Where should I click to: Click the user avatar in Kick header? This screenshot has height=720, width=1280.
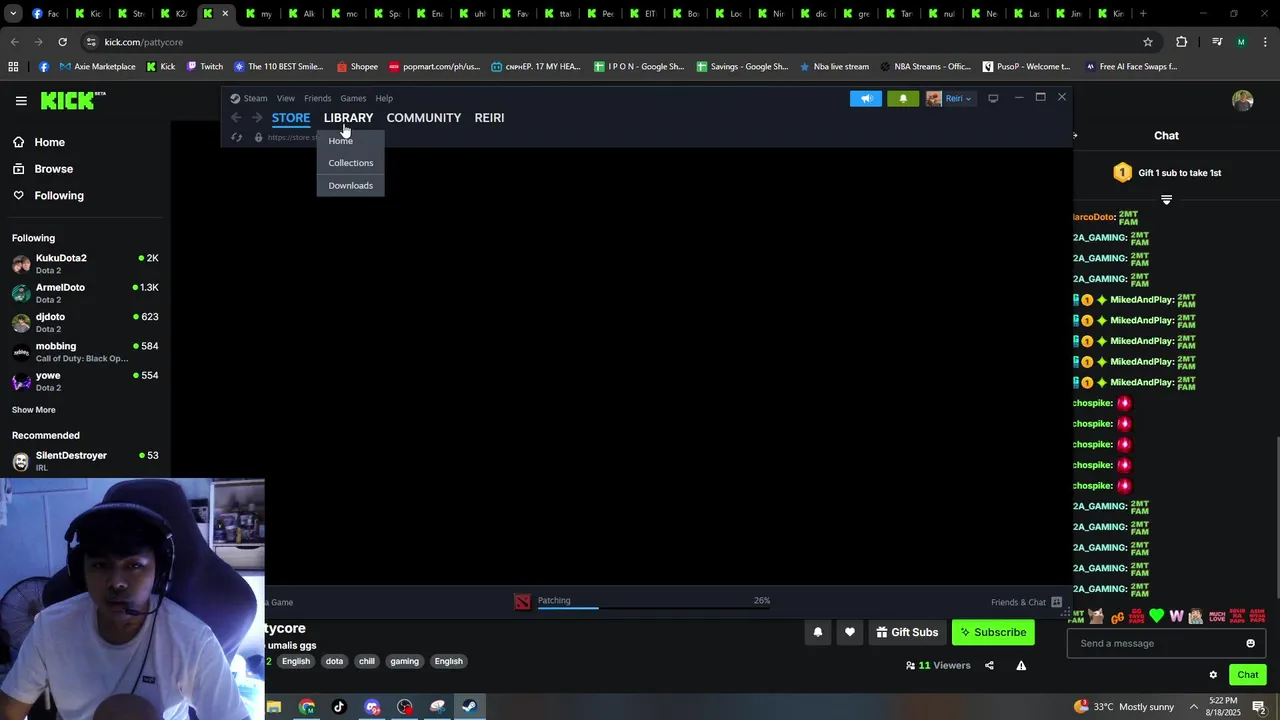pyautogui.click(x=1243, y=100)
